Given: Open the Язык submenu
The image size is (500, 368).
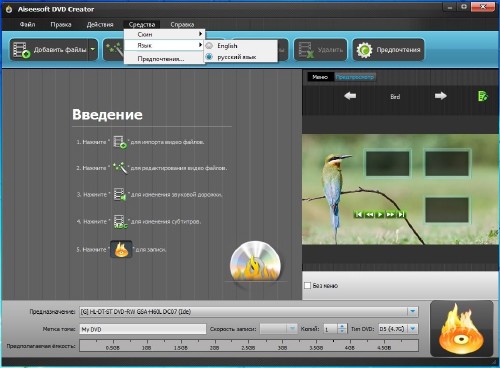Looking at the screenshot, I should [x=164, y=45].
